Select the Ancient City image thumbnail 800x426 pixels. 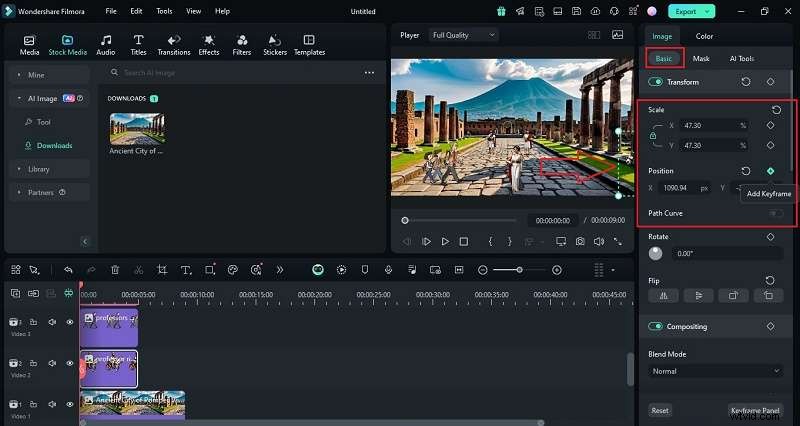(137, 129)
